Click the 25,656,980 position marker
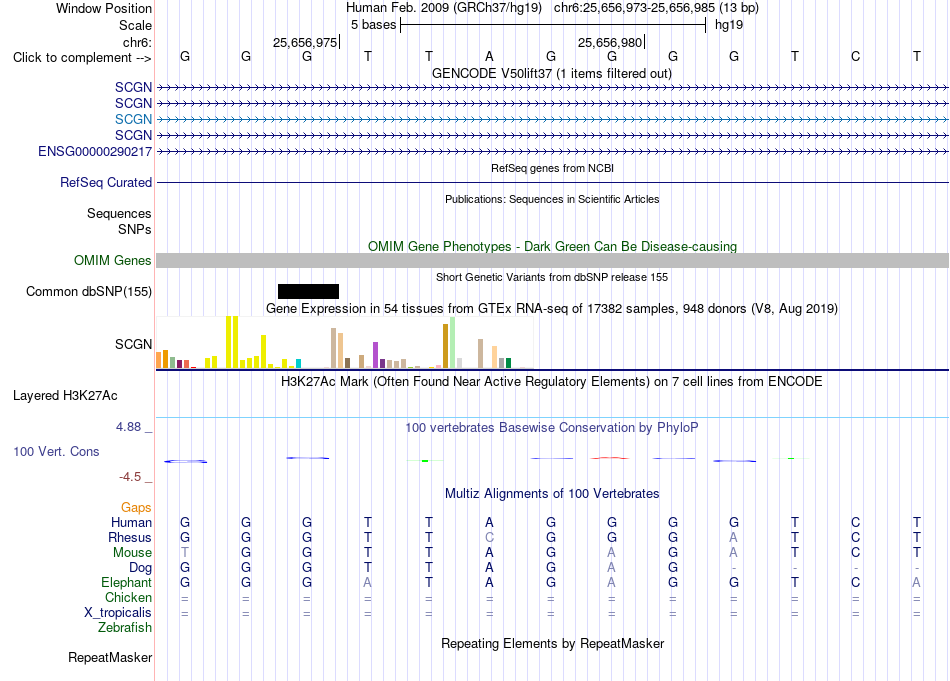This screenshot has width=950, height=681. tap(611, 42)
